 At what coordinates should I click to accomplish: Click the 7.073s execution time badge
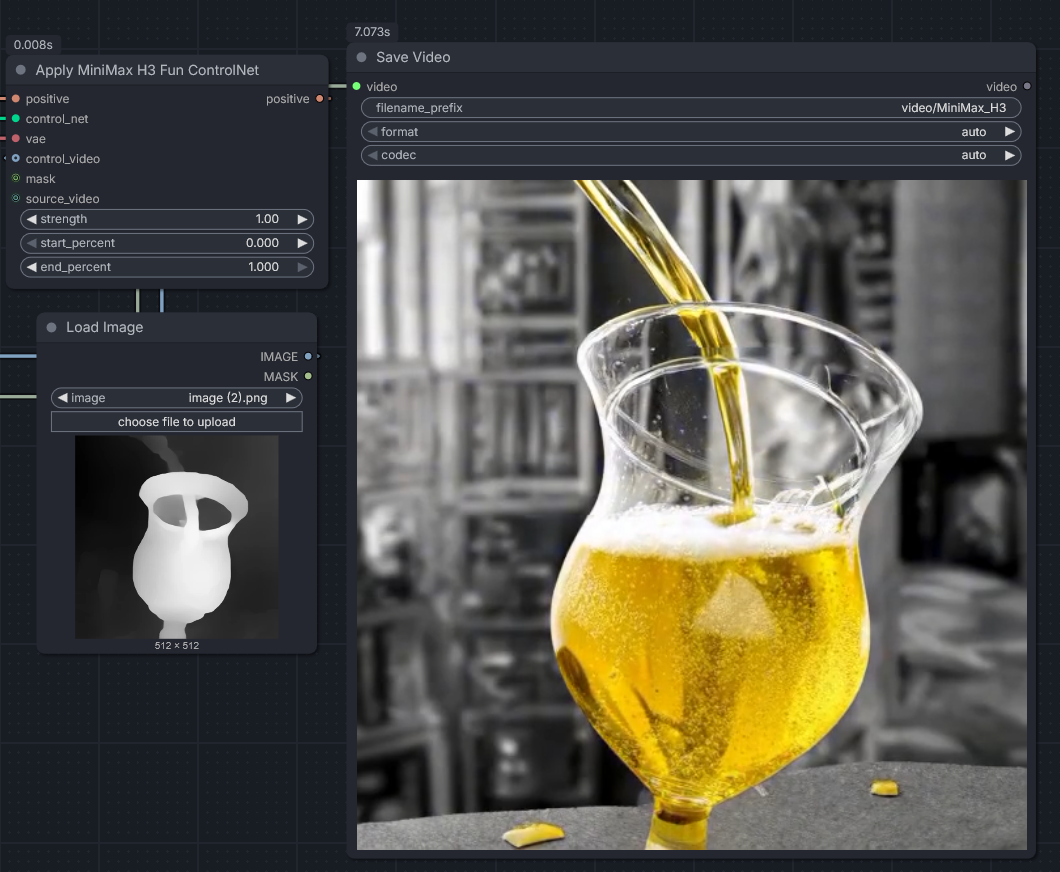(x=372, y=32)
